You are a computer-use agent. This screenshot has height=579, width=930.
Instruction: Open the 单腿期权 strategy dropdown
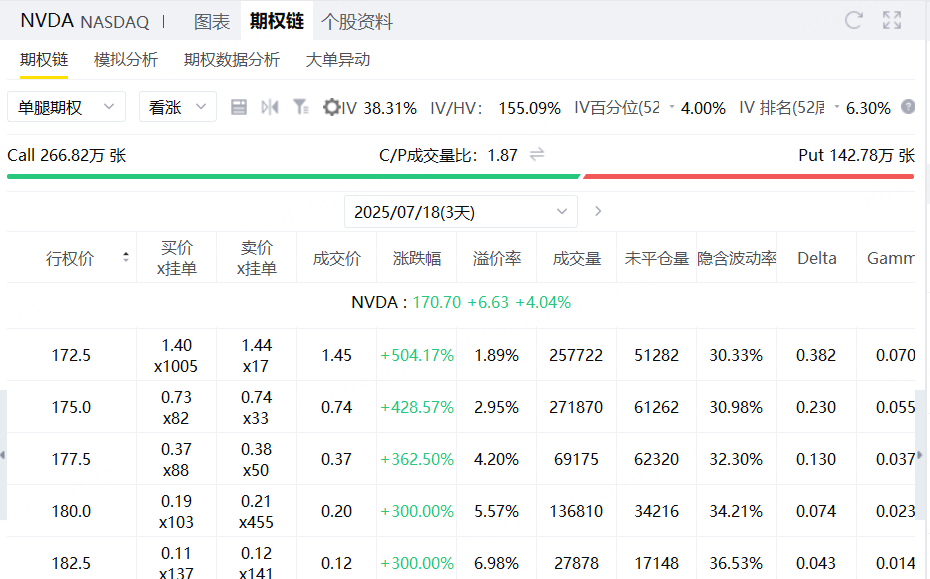pyautogui.click(x=66, y=107)
